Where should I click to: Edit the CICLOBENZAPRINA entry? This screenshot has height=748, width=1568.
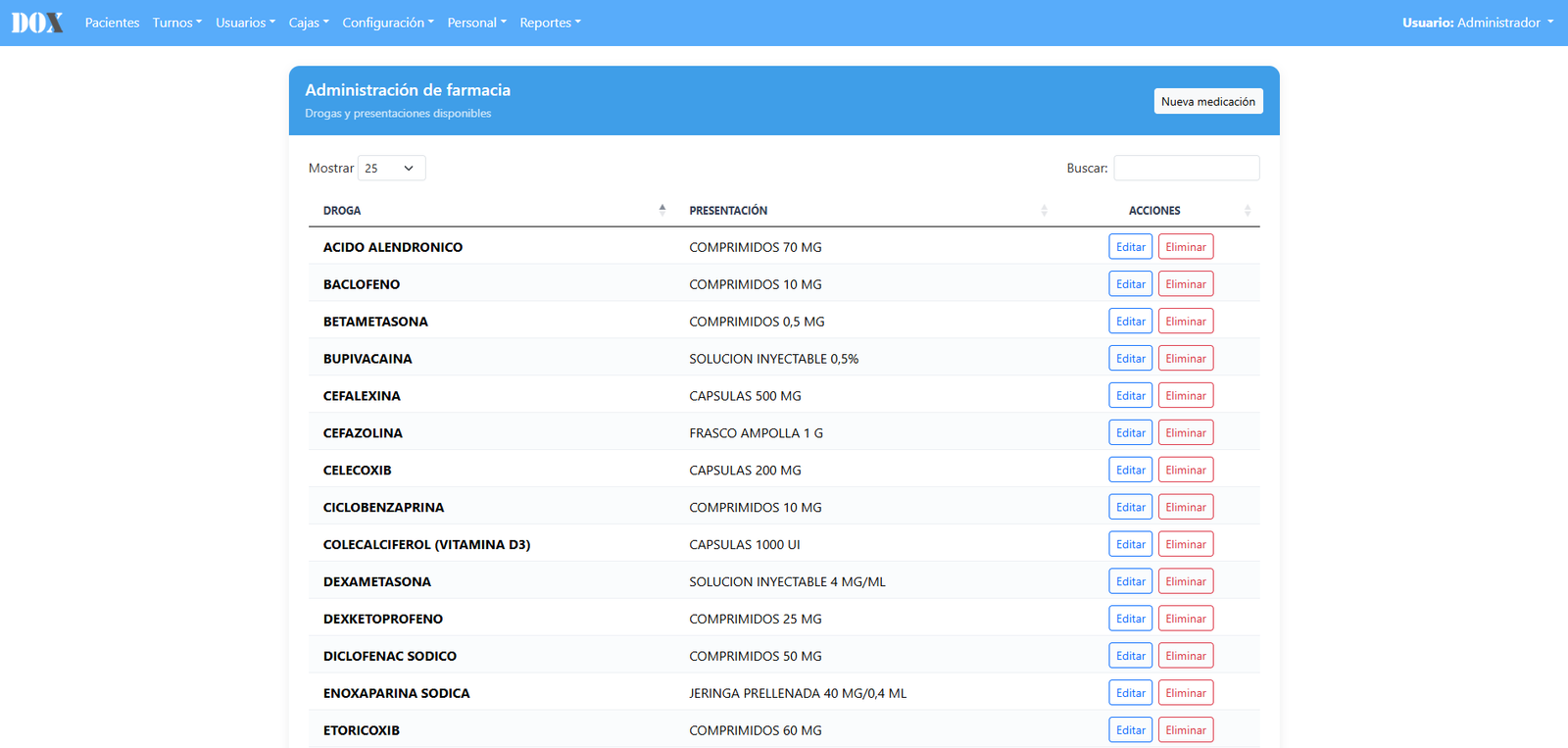(1131, 508)
